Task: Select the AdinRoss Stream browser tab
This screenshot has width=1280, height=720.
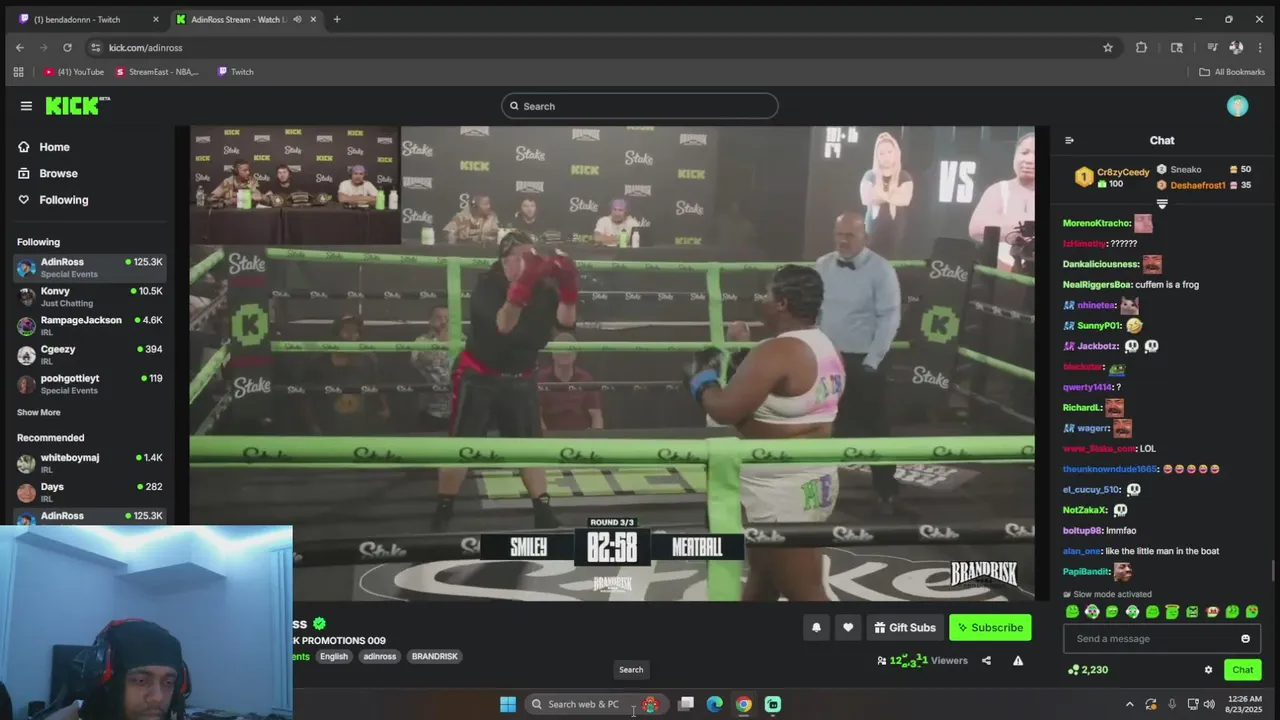Action: (x=245, y=19)
